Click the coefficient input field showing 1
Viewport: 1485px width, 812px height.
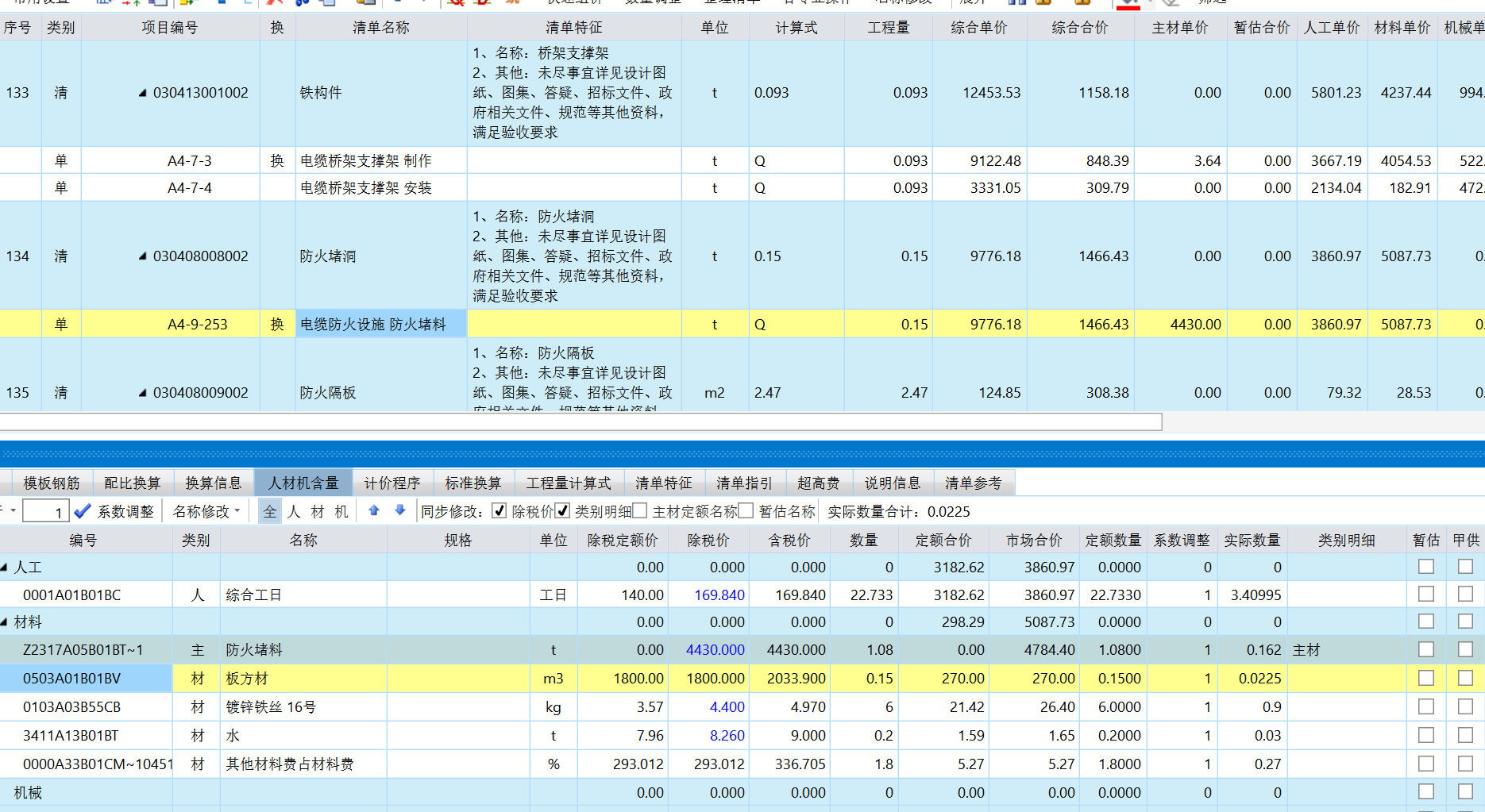point(45,511)
